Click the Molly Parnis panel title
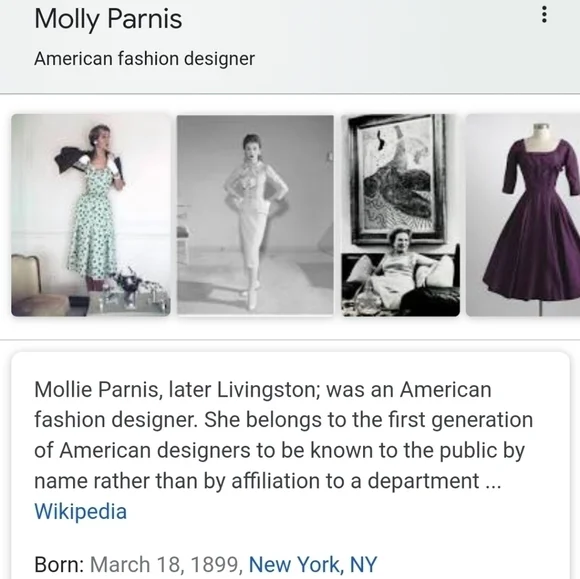Image resolution: width=580 pixels, height=579 pixels. tap(108, 18)
